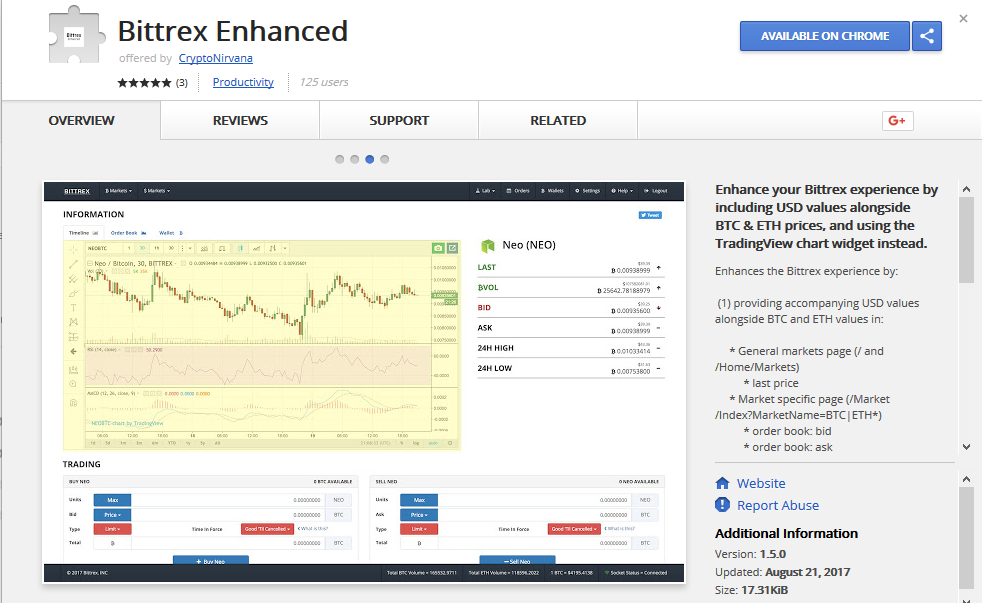The height and width of the screenshot is (603, 982).
Task: Click the '(3)' review count
Action: tap(182, 83)
